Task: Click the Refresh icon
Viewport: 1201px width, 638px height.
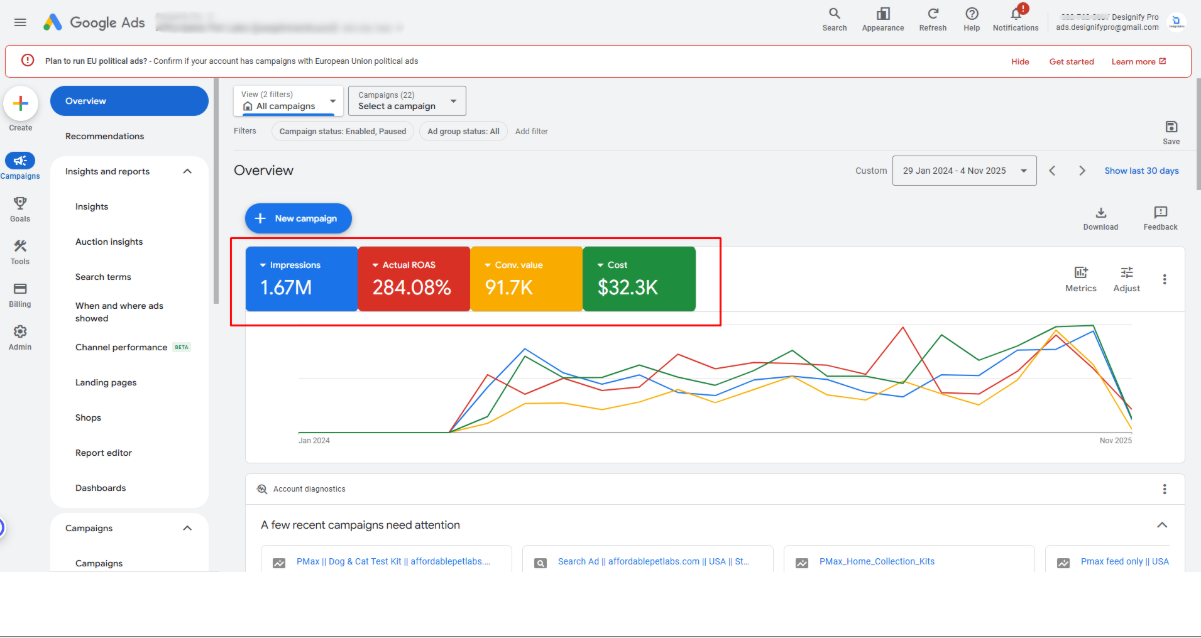Action: (x=932, y=14)
